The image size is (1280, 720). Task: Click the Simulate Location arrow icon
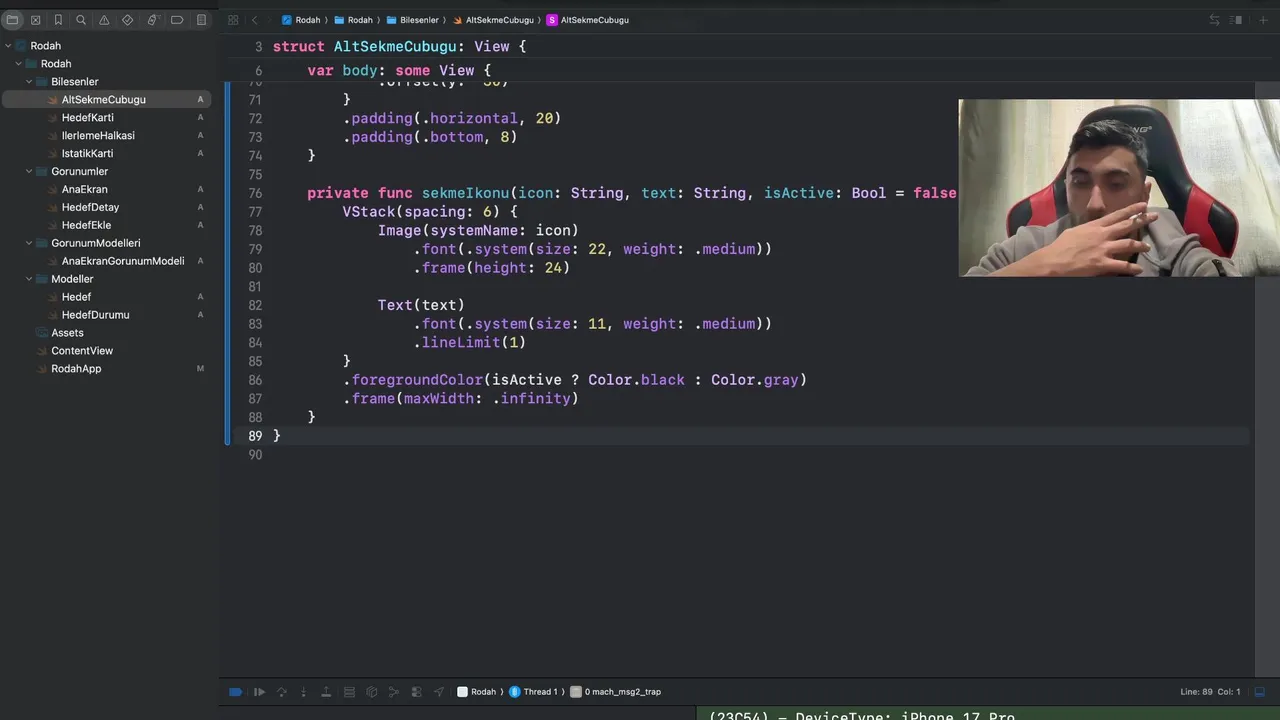pyautogui.click(x=439, y=692)
